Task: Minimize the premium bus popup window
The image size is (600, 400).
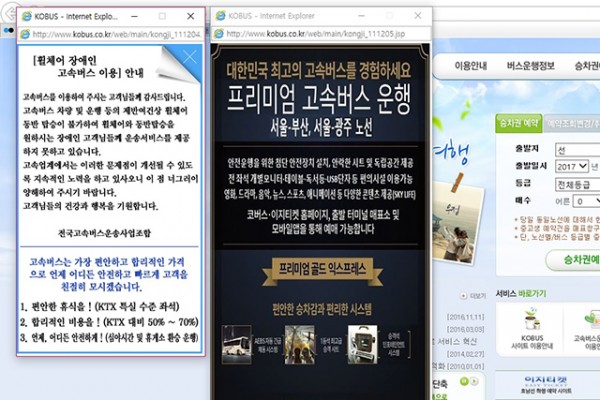Action: point(361,16)
